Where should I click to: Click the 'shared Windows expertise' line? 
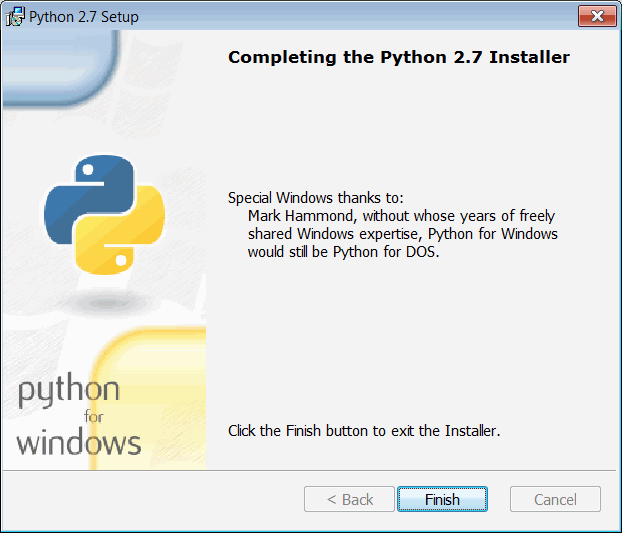[x=403, y=234]
